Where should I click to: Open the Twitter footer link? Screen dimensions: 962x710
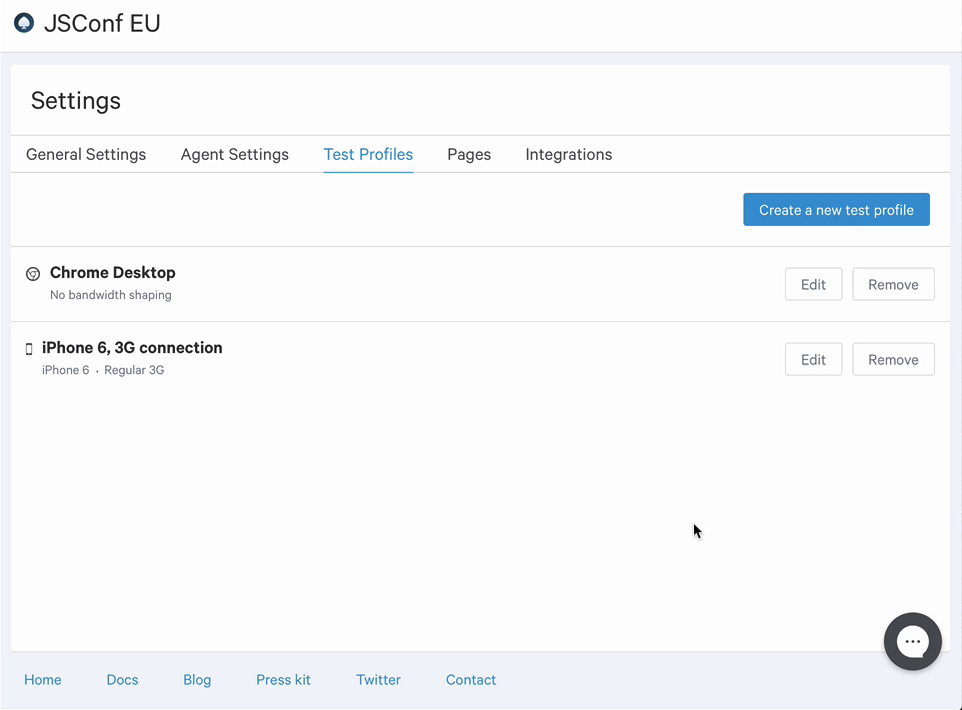pos(378,679)
